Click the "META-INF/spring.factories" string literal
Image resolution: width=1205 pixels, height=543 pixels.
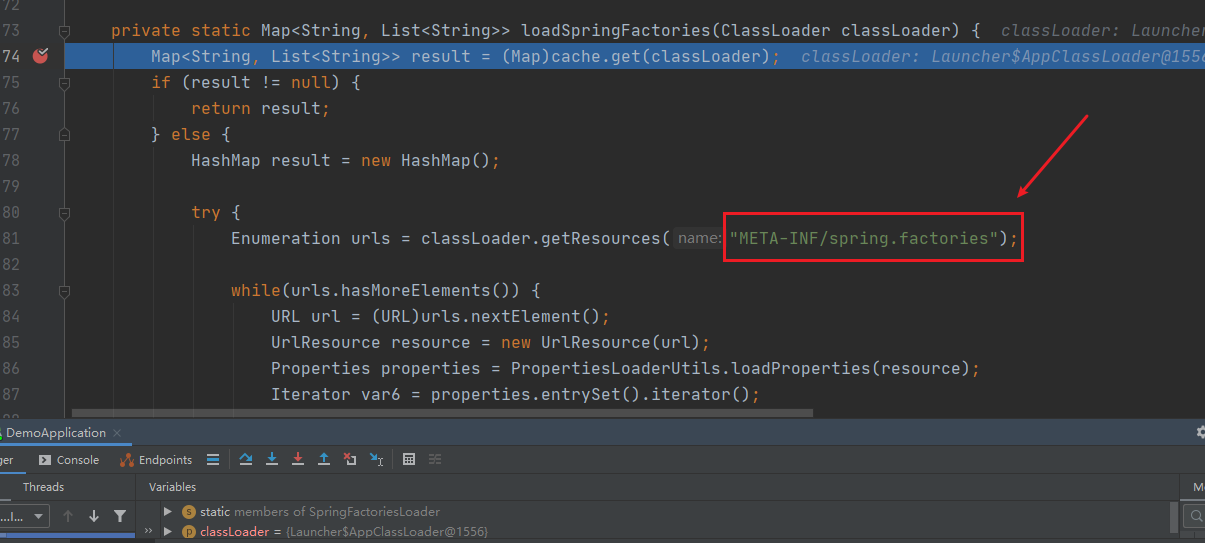[865, 238]
